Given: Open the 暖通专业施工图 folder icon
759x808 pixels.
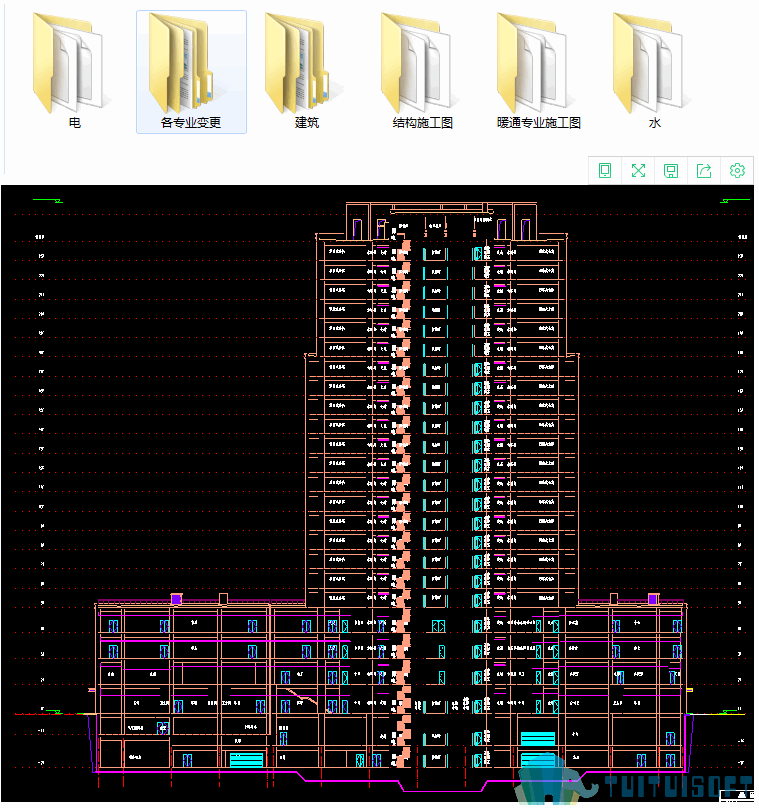Looking at the screenshot, I should coord(534,63).
